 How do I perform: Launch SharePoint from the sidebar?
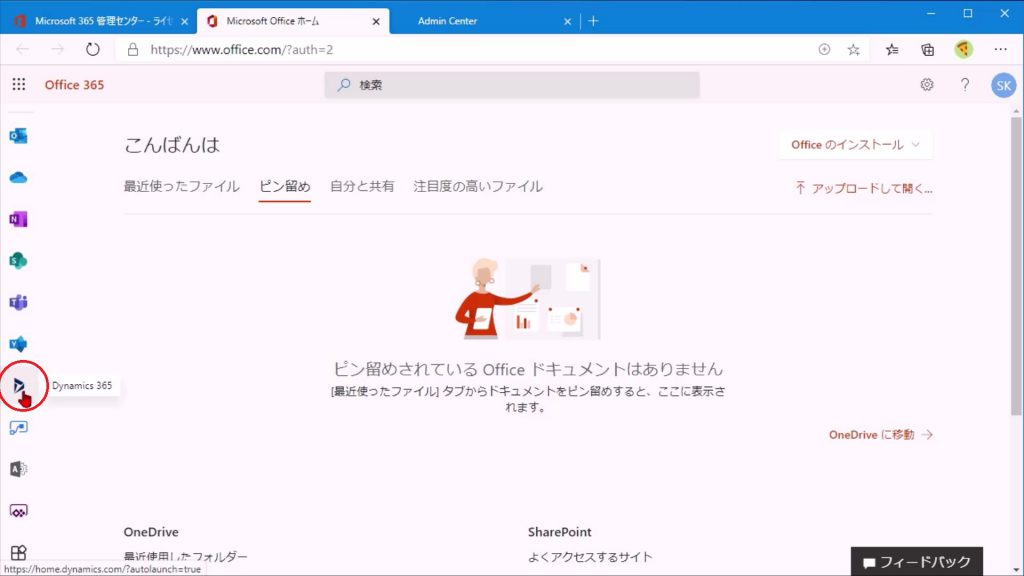point(18,261)
